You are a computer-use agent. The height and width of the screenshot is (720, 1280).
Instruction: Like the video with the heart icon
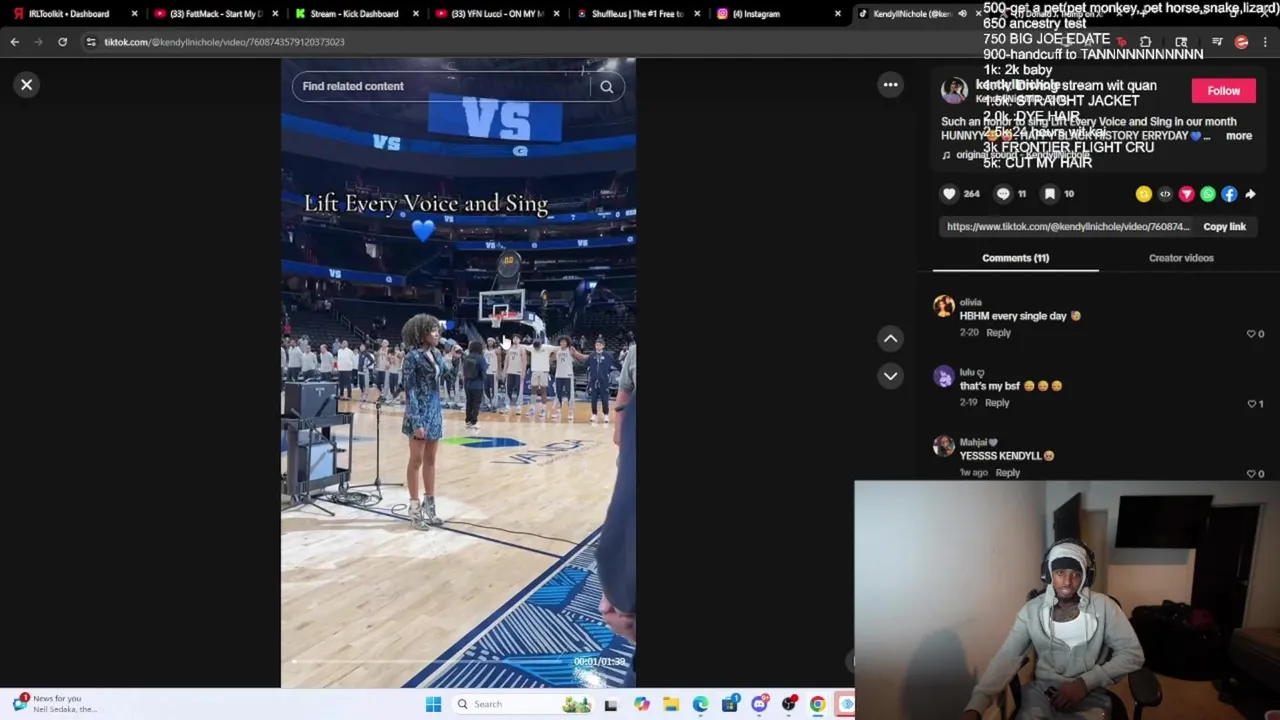(949, 194)
